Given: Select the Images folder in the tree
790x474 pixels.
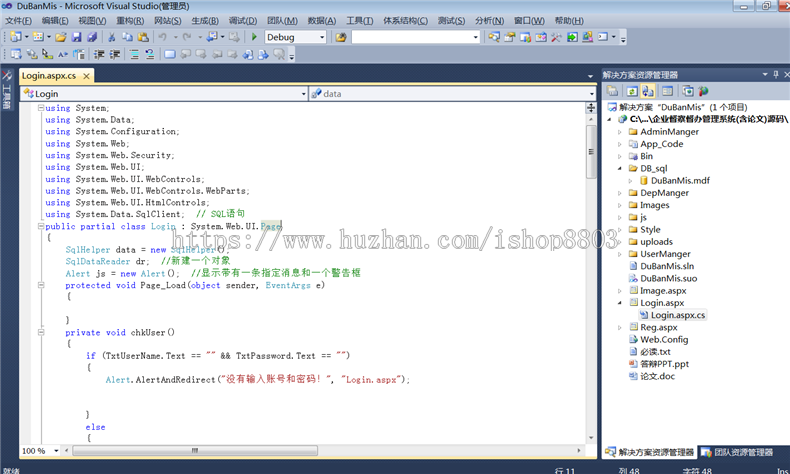Looking at the screenshot, I should click(x=654, y=205).
